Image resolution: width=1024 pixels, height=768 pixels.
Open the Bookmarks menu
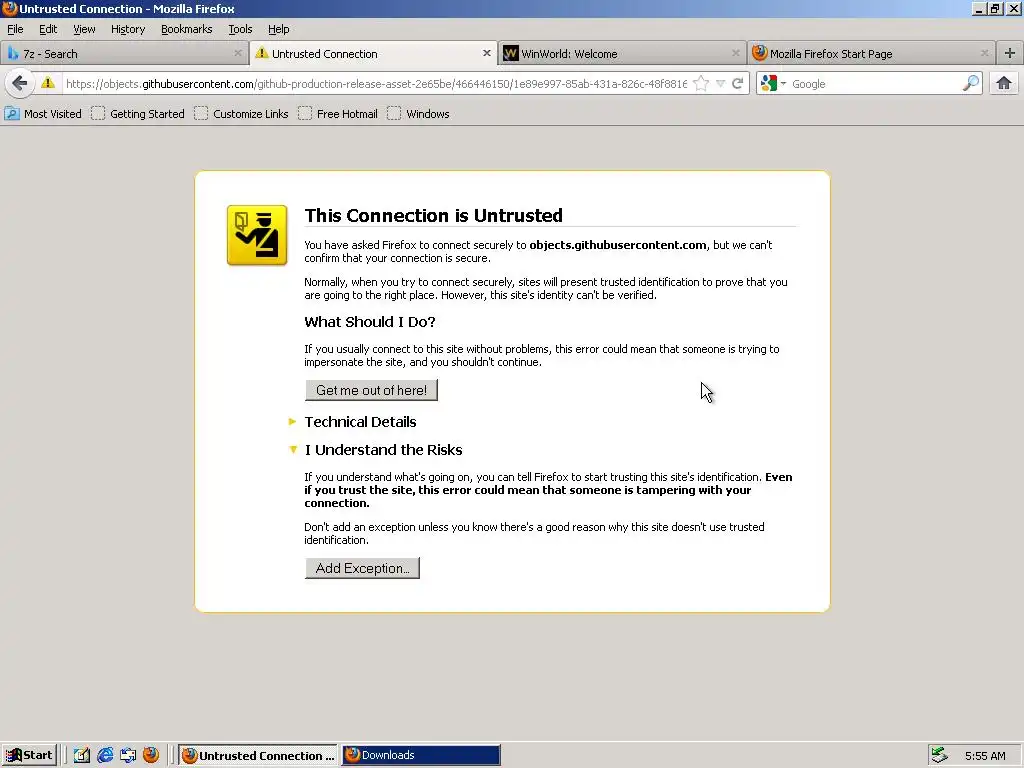(x=187, y=29)
